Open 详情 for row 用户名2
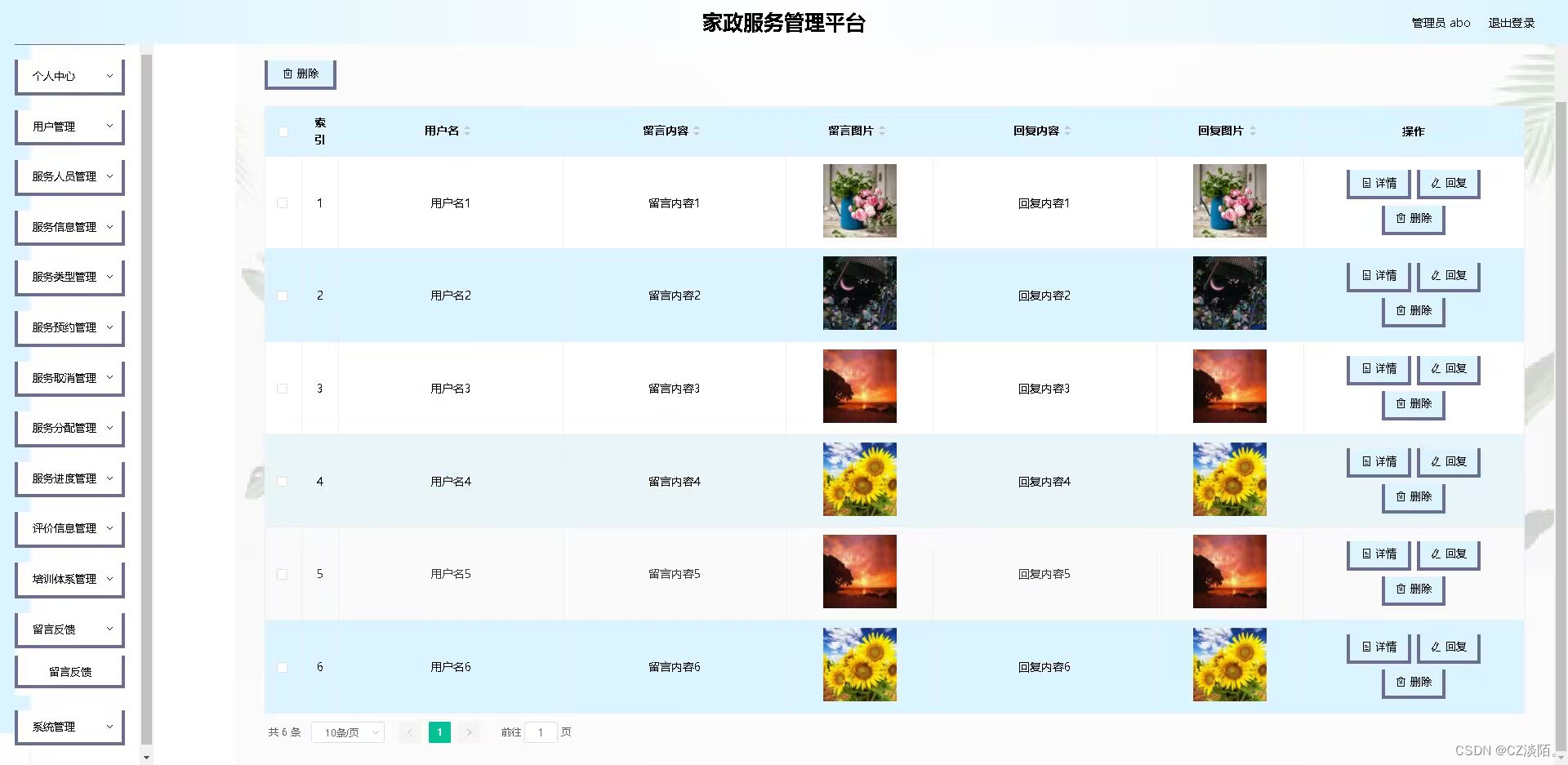The width and height of the screenshot is (1568, 765). [x=1379, y=276]
